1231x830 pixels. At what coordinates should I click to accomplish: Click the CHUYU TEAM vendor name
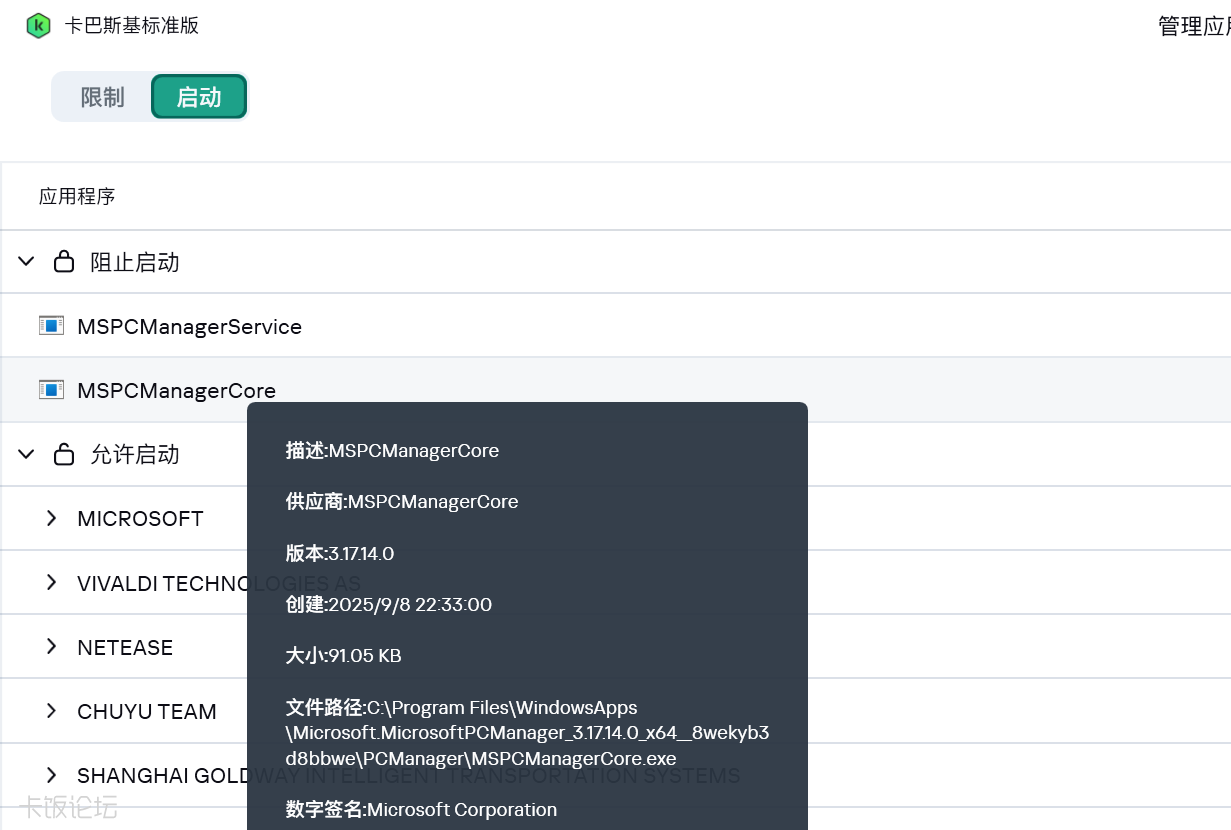click(x=147, y=712)
